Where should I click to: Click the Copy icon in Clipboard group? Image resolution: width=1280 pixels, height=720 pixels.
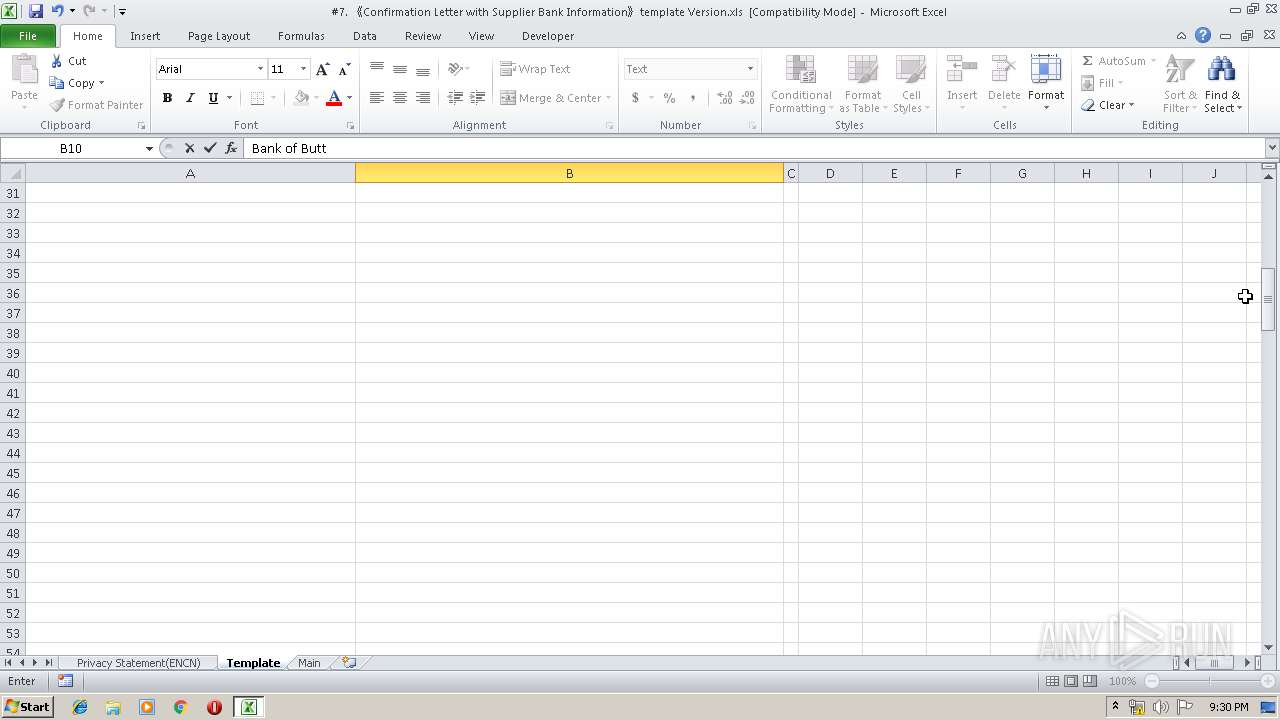[57, 83]
